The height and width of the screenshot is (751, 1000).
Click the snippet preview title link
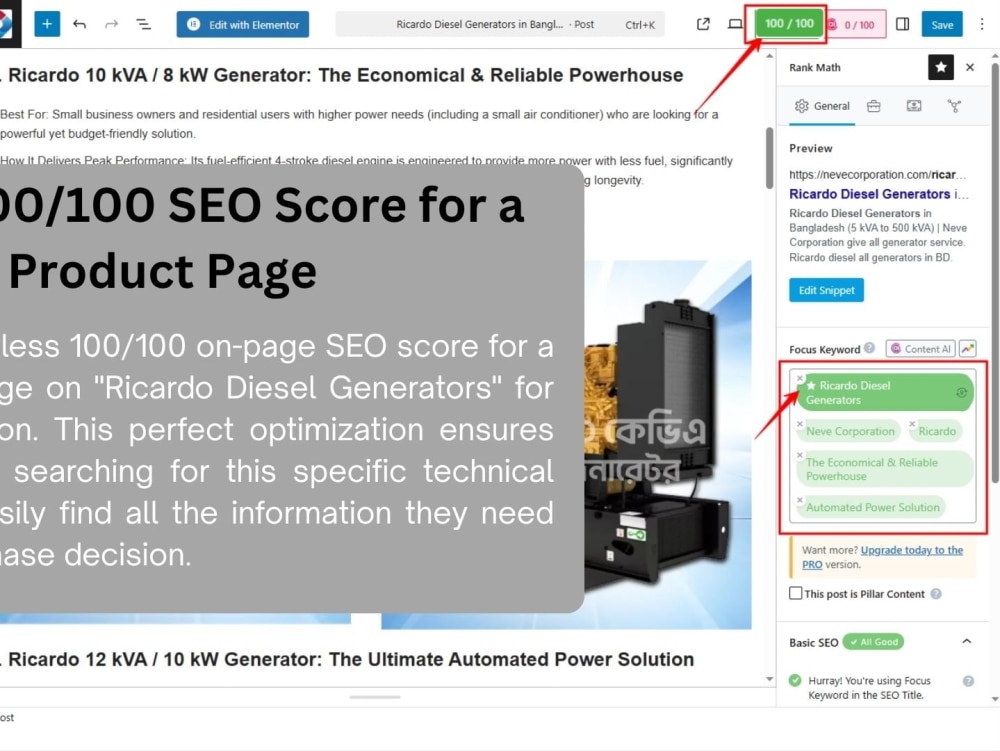[879, 194]
